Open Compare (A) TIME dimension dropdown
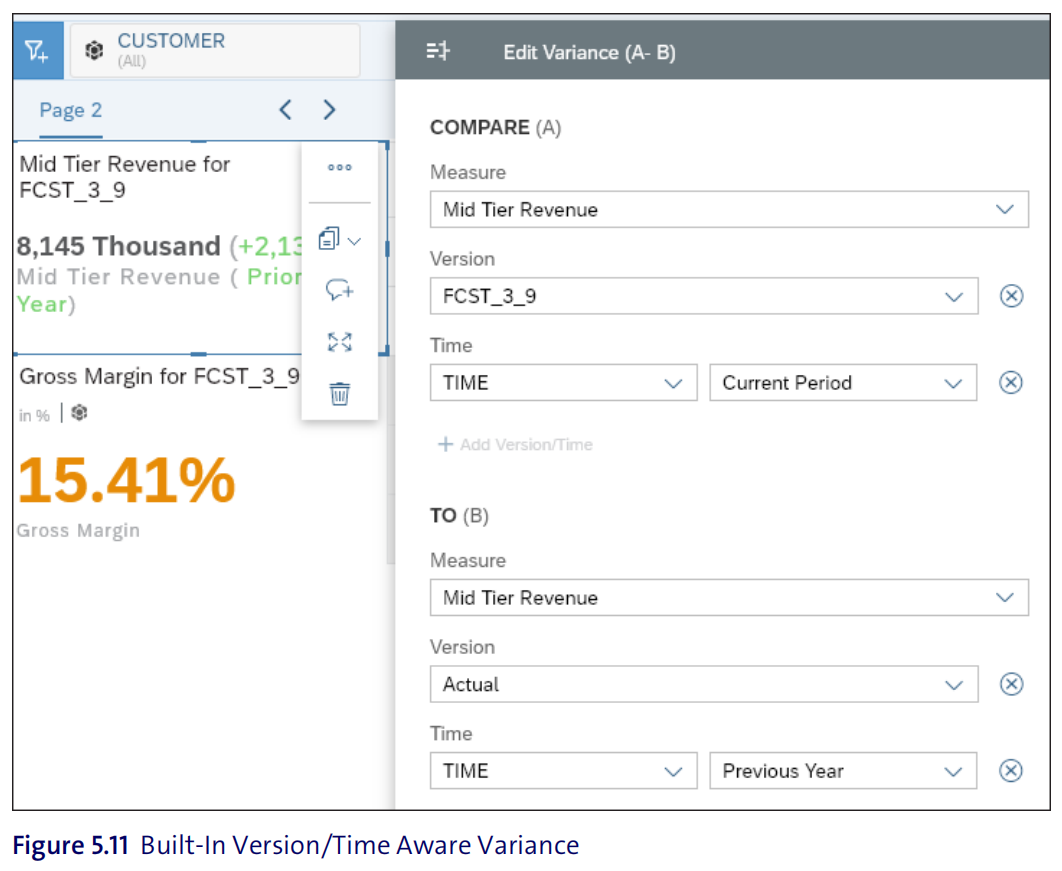Screen dimensions: 1062x871 tap(564, 383)
